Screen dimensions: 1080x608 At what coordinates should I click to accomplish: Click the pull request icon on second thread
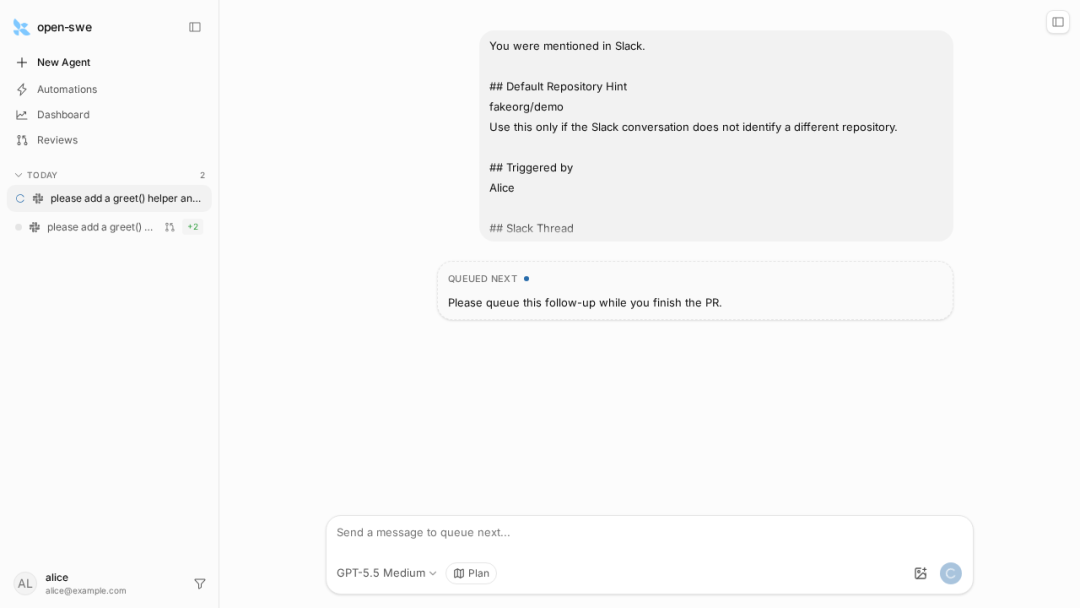click(x=169, y=227)
